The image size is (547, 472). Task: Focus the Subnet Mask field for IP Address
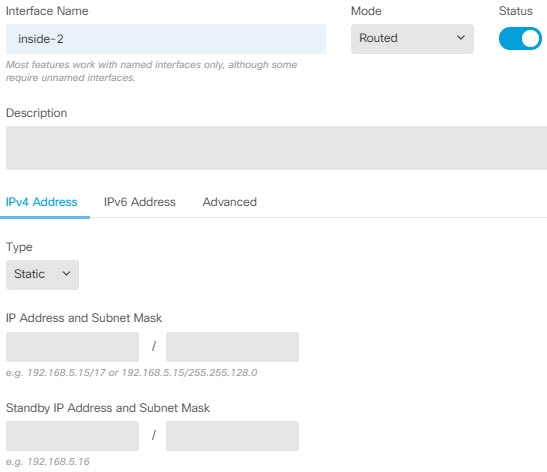click(232, 347)
